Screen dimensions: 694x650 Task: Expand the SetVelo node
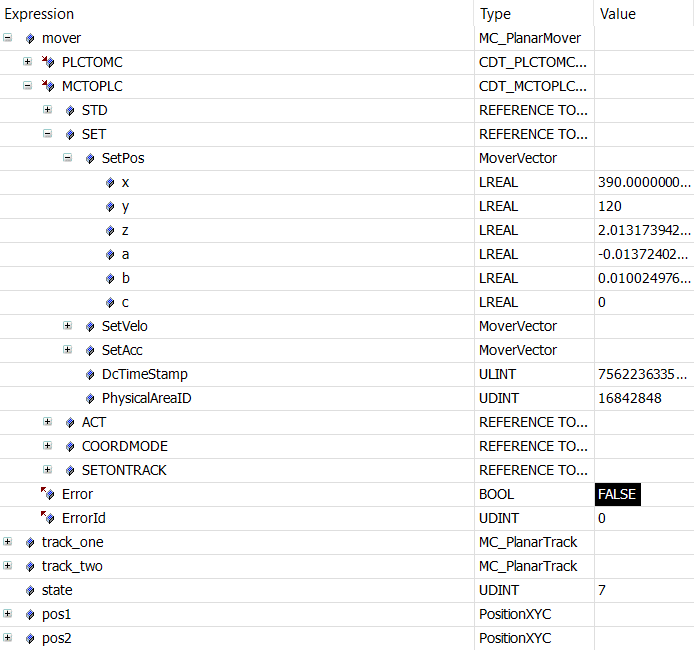[x=67, y=326]
